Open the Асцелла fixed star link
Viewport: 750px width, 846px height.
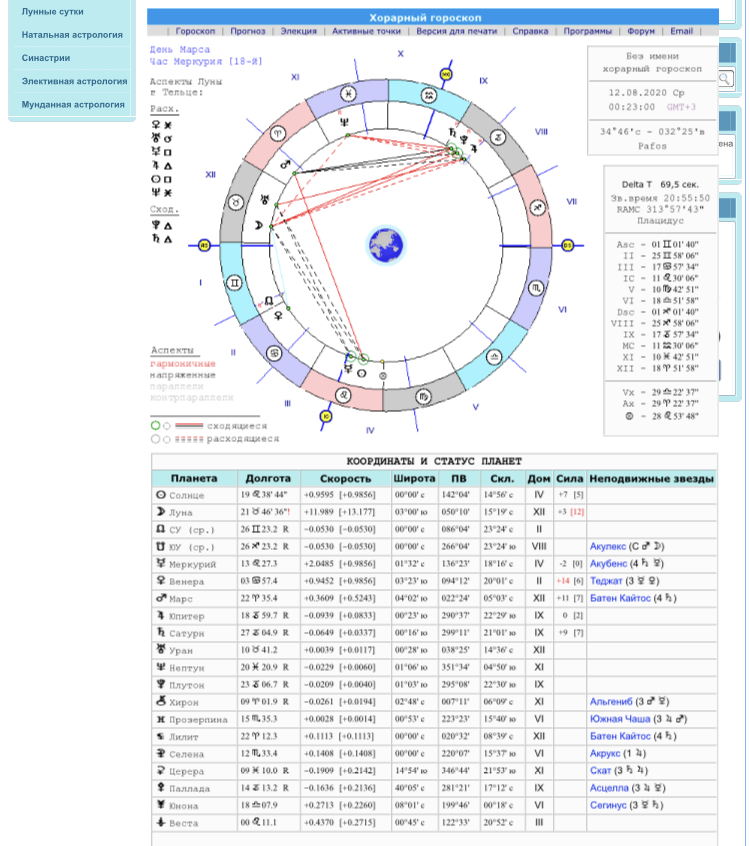click(x=609, y=788)
